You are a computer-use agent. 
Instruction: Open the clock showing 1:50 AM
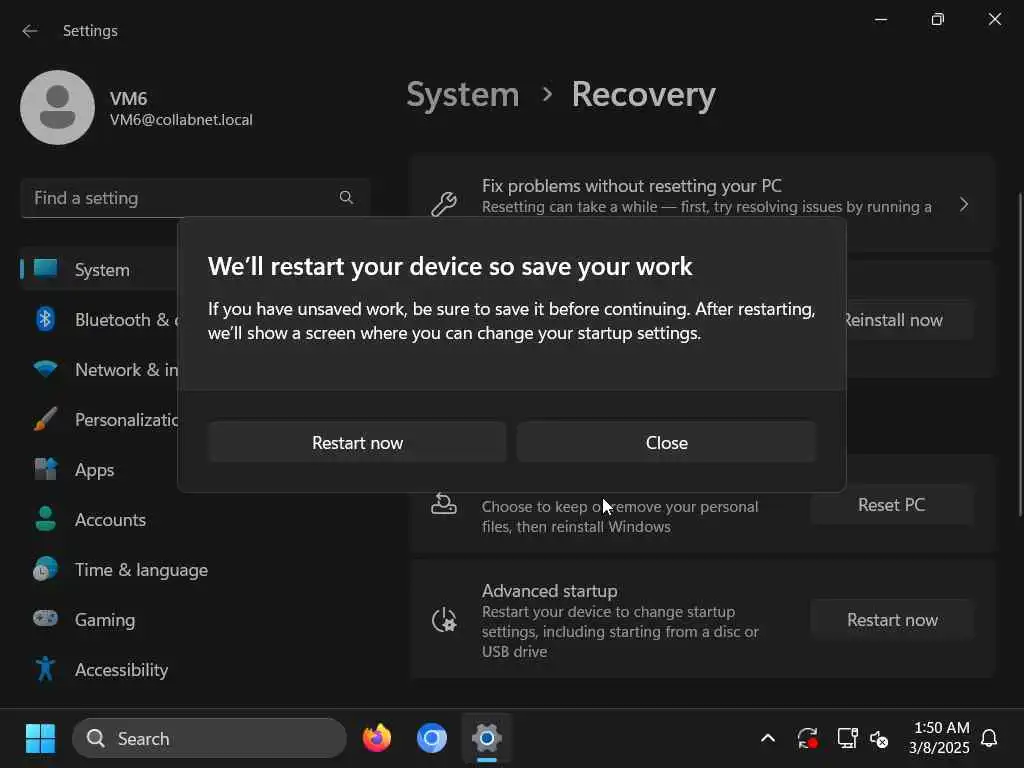[940, 737]
